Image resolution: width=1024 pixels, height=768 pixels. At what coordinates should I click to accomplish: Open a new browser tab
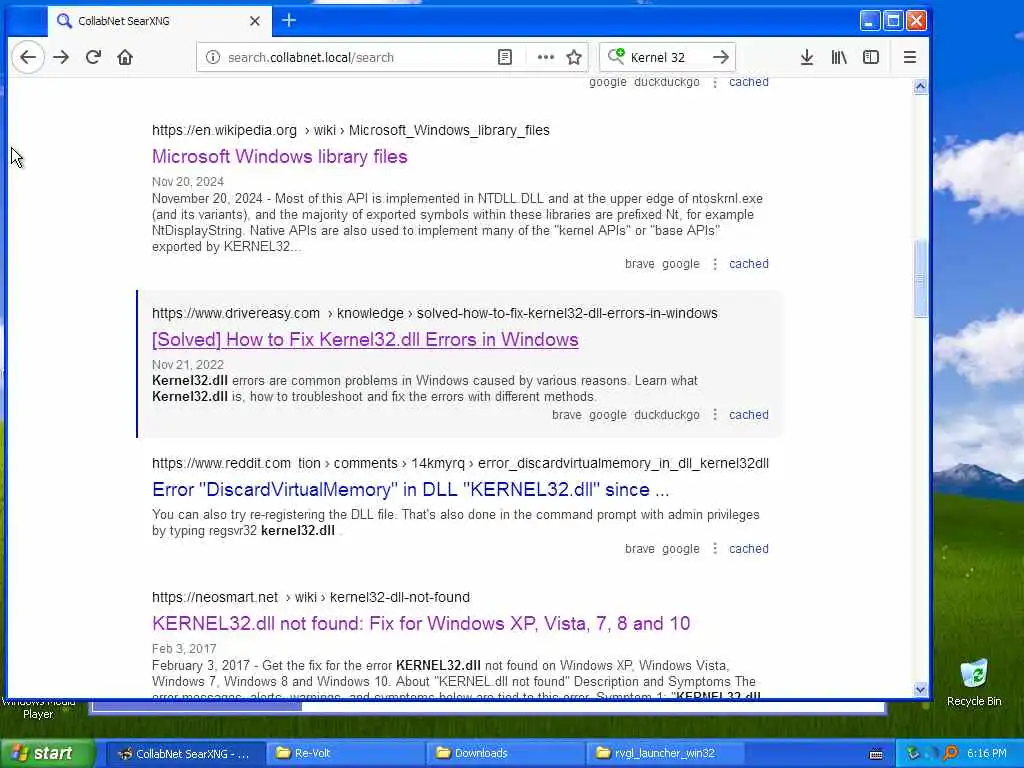[x=289, y=21]
